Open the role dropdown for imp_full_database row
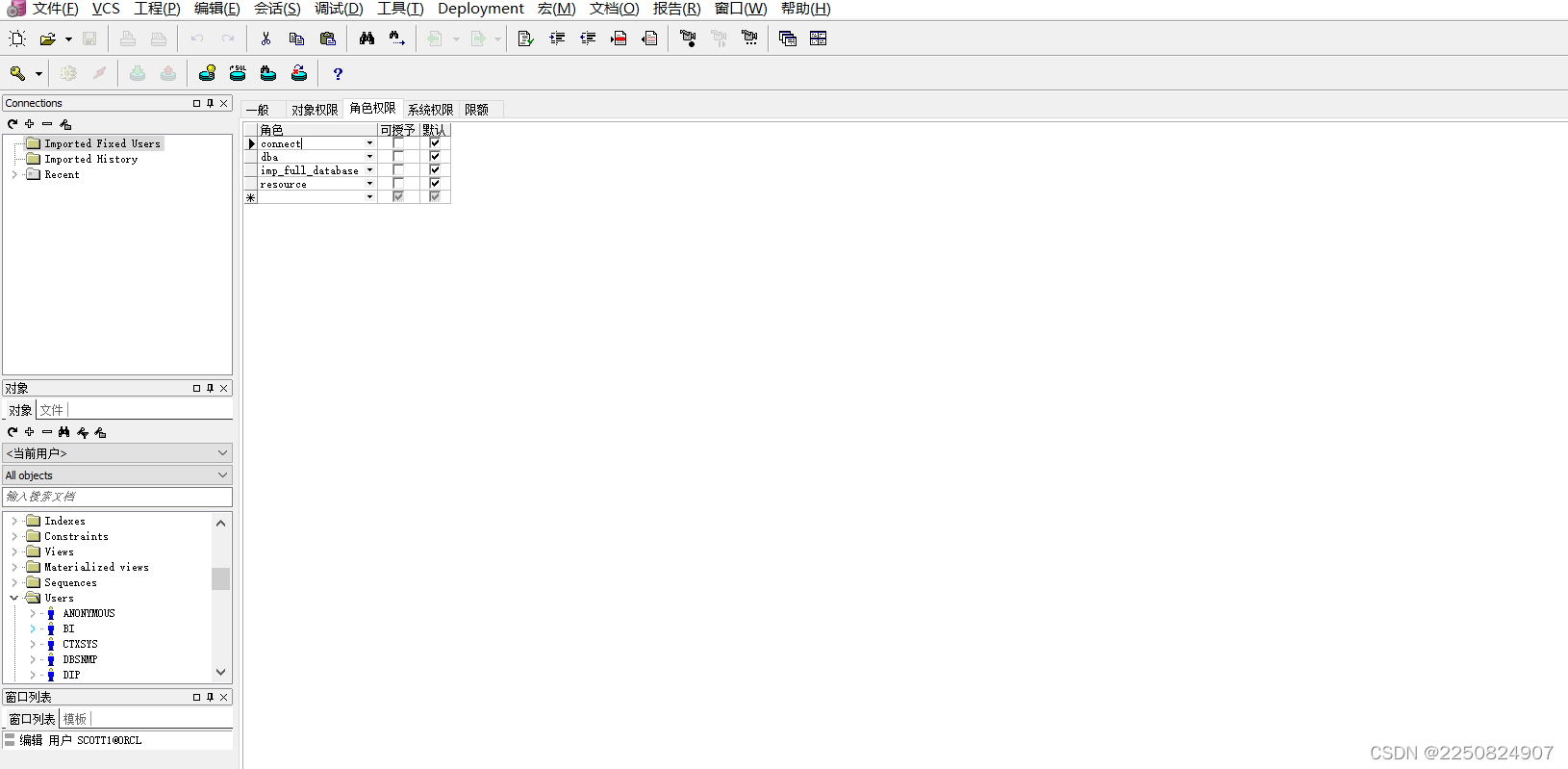The height and width of the screenshot is (769, 1568). click(369, 170)
